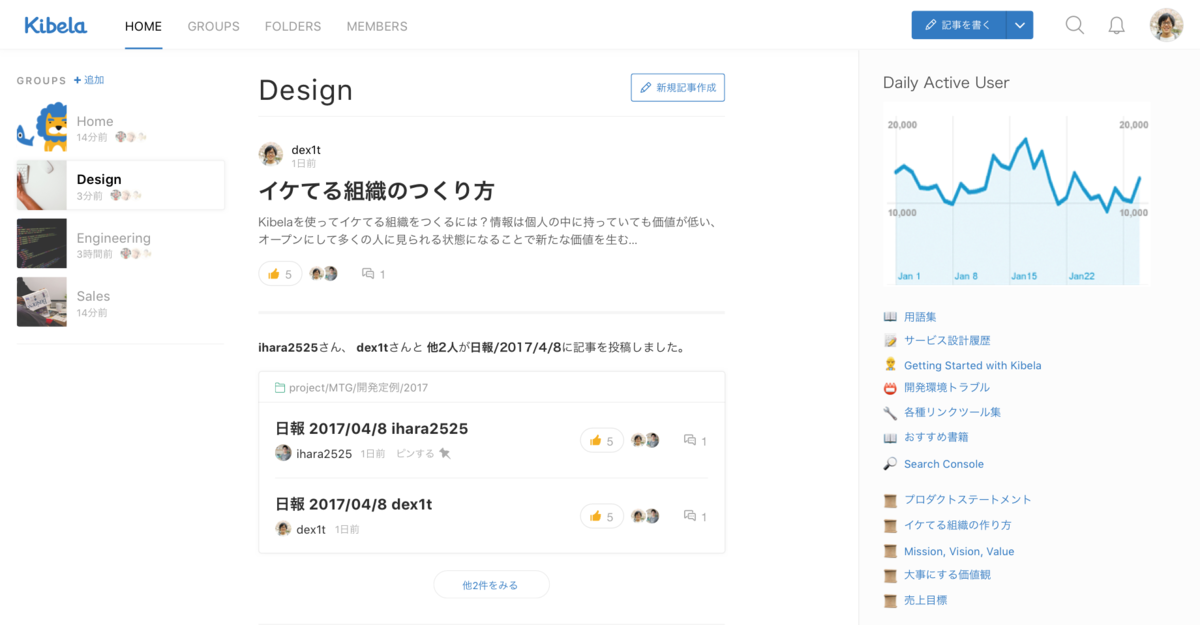This screenshot has height=625, width=1200.
Task: Click the worker icon beside Getting Started
Action: click(x=890, y=365)
